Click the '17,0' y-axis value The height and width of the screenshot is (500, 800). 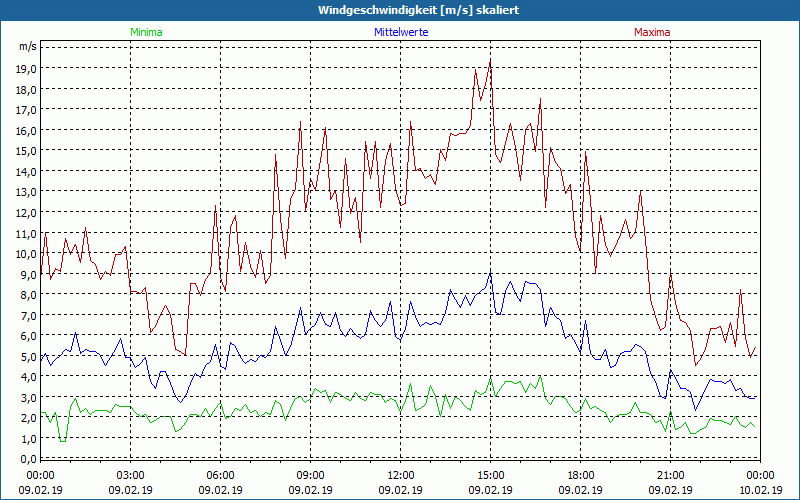pos(28,110)
